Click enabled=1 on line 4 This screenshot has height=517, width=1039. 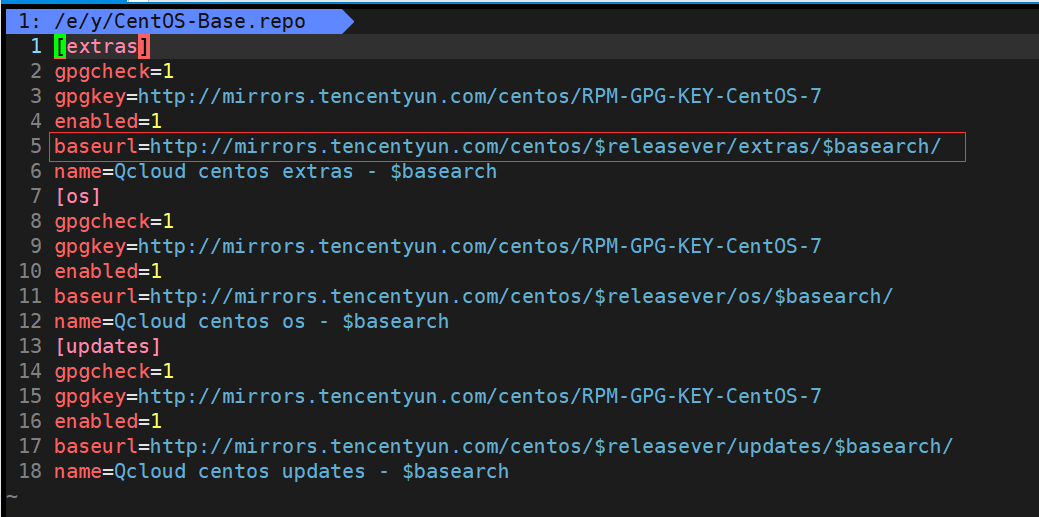tap(108, 121)
